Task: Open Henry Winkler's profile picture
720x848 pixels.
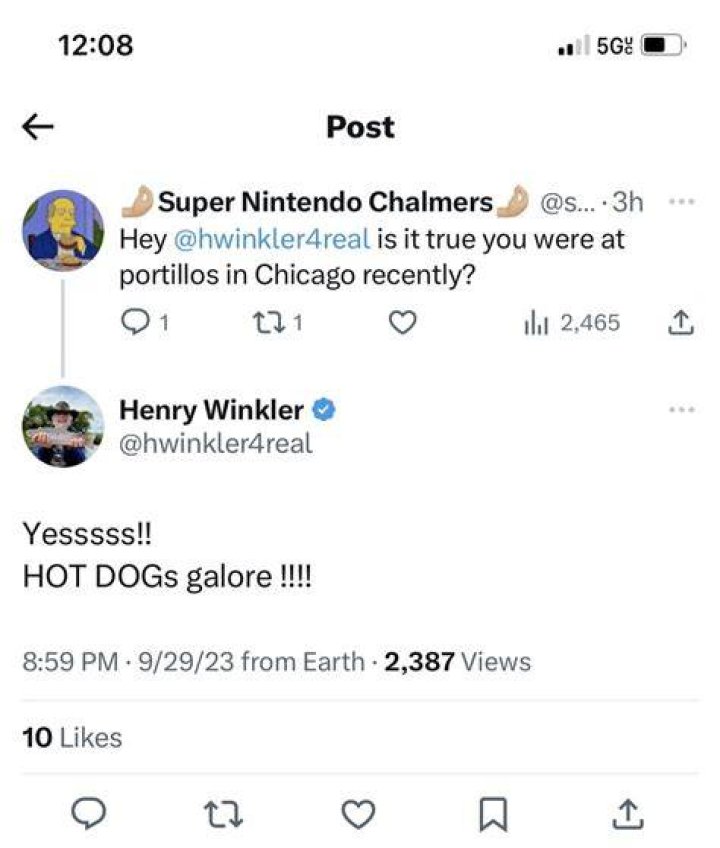Action: [x=63, y=426]
